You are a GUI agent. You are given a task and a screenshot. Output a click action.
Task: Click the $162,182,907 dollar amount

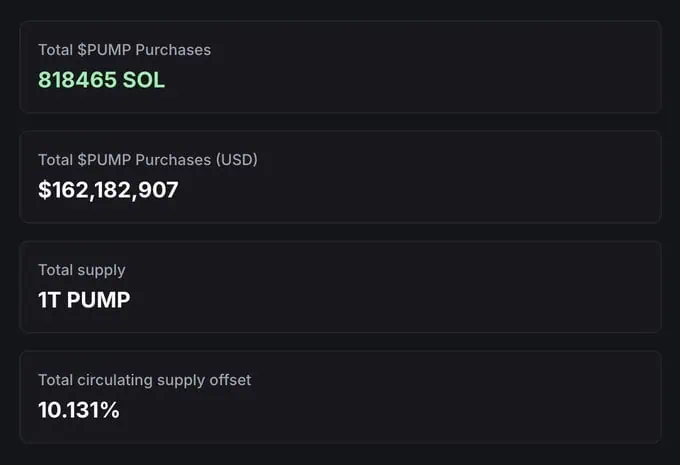point(108,190)
